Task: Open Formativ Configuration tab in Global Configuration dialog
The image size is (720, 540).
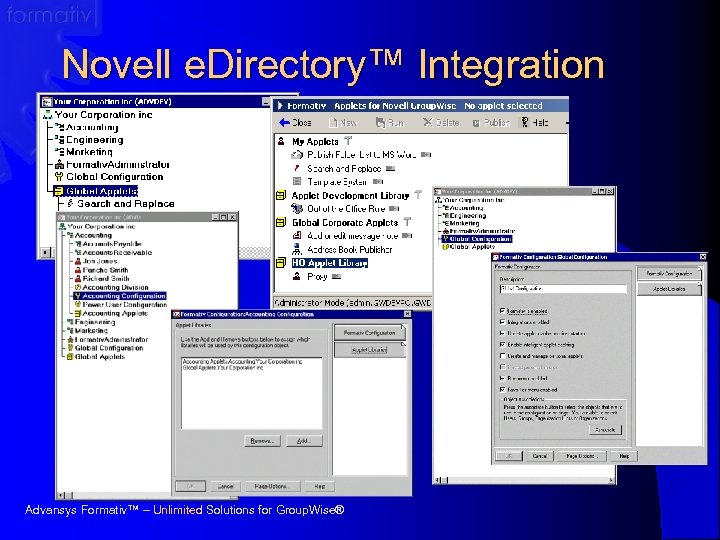Action: [x=669, y=273]
